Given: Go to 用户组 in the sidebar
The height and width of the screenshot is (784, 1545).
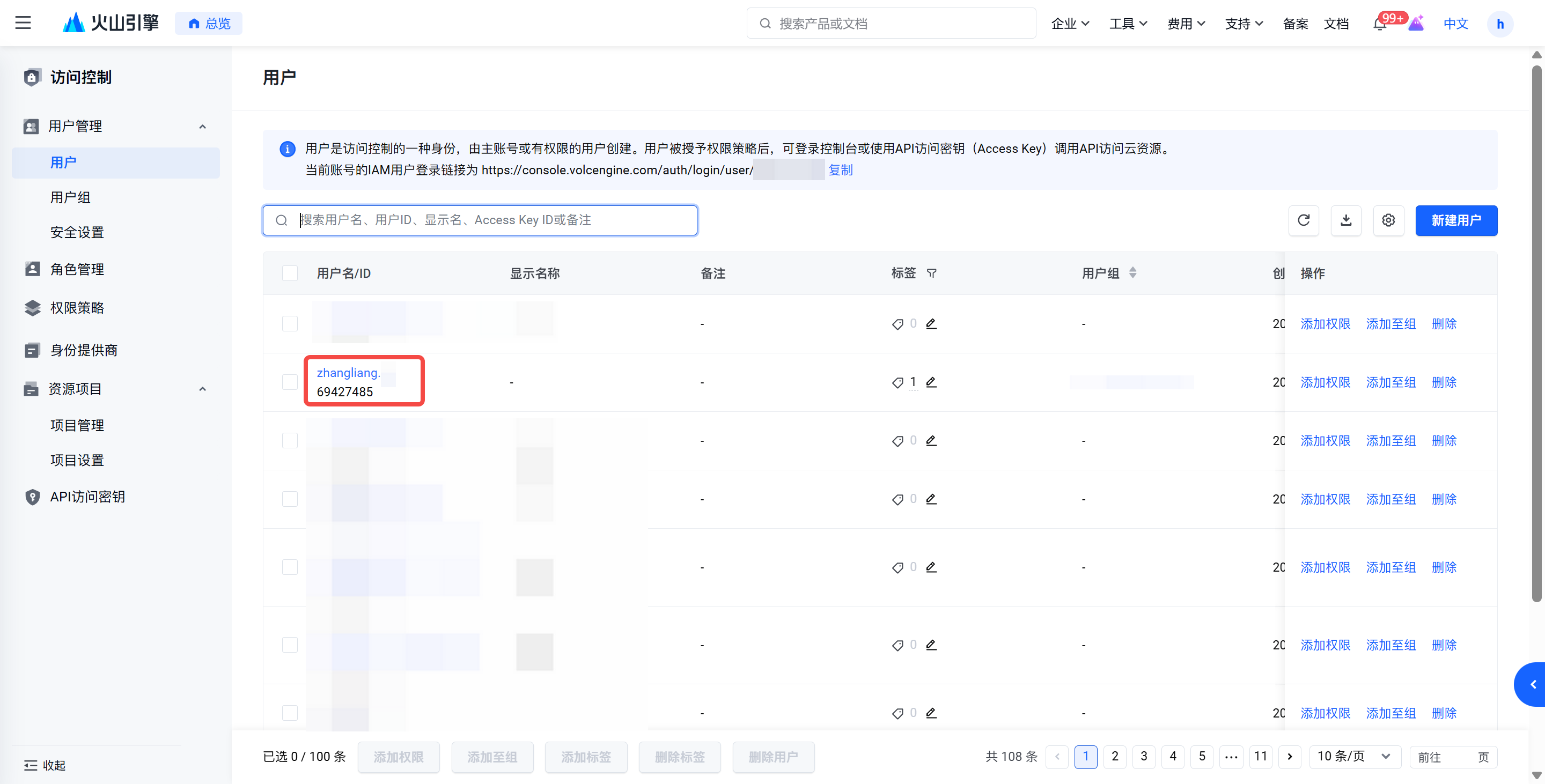Looking at the screenshot, I should tap(70, 197).
